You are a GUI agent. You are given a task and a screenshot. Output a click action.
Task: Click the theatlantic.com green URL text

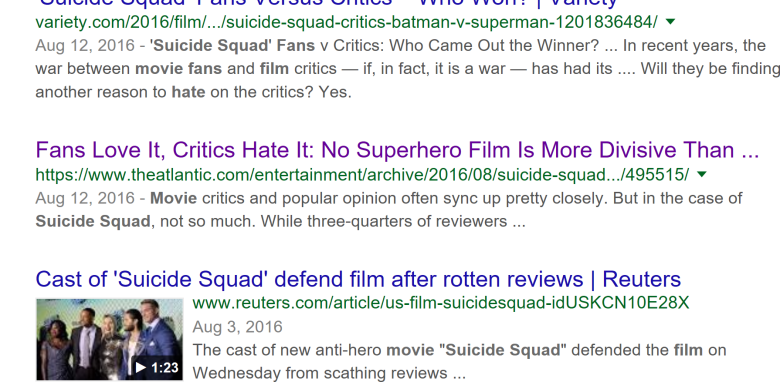[x=363, y=175]
